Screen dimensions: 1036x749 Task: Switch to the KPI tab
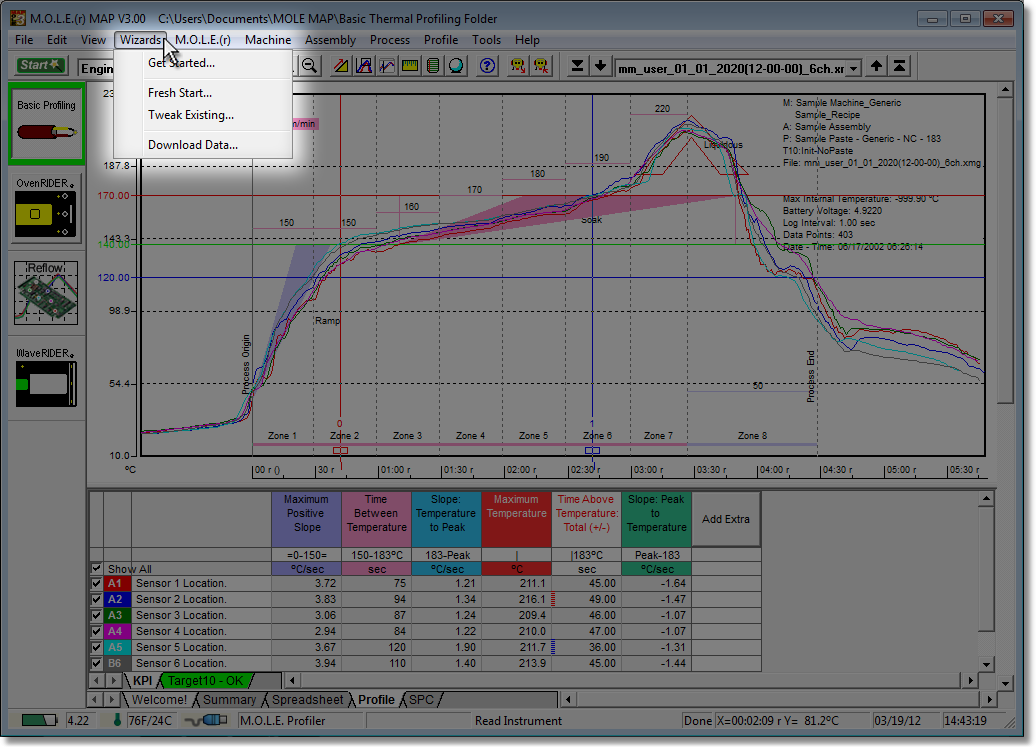142,680
